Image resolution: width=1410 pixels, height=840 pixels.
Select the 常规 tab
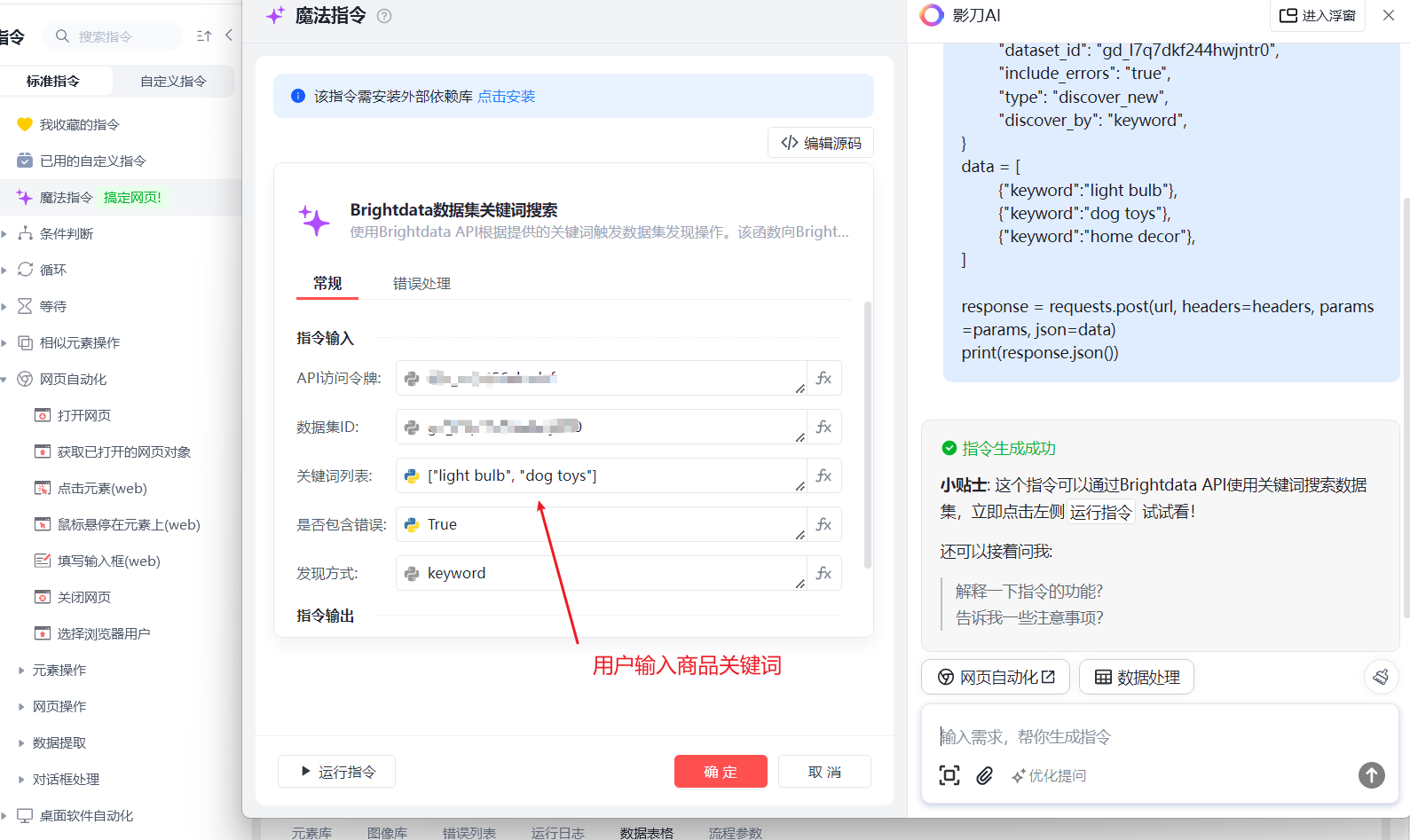pyautogui.click(x=327, y=283)
